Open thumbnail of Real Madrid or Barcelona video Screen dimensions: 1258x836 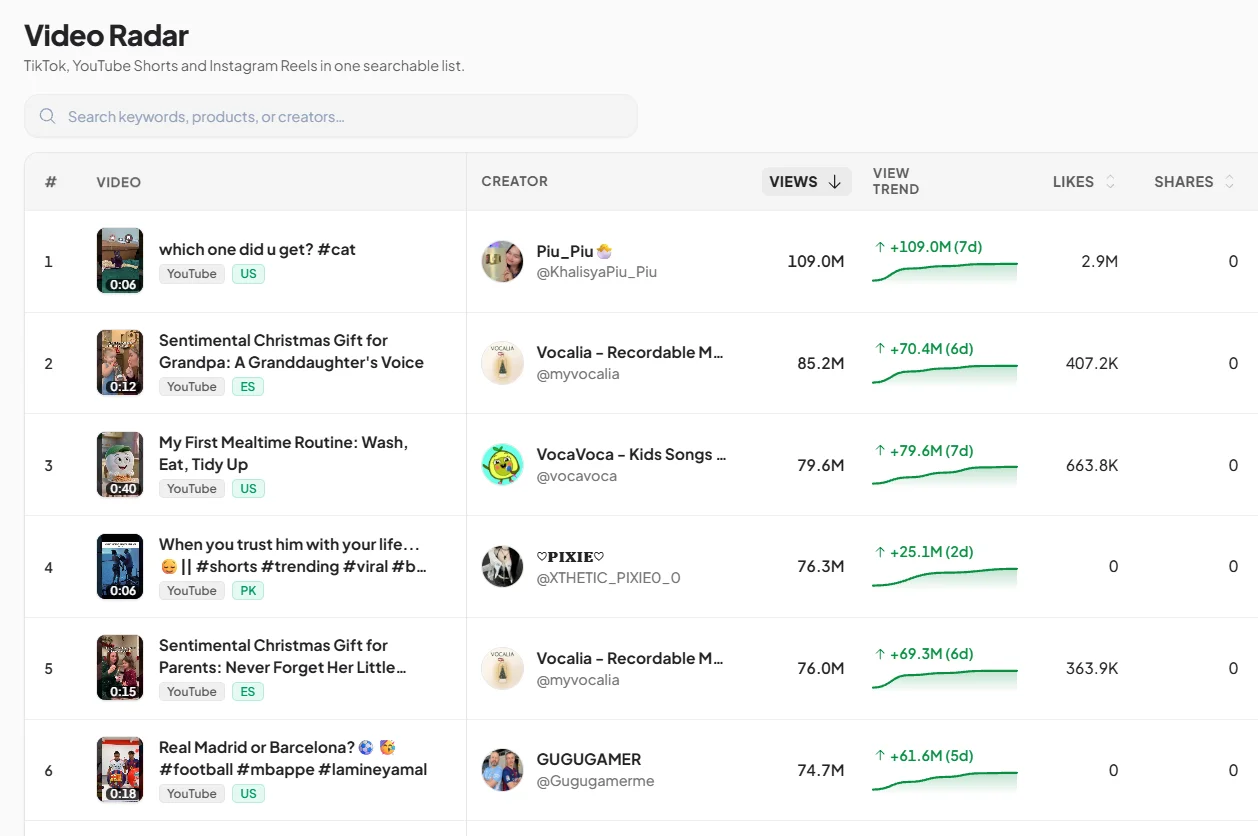pos(120,770)
